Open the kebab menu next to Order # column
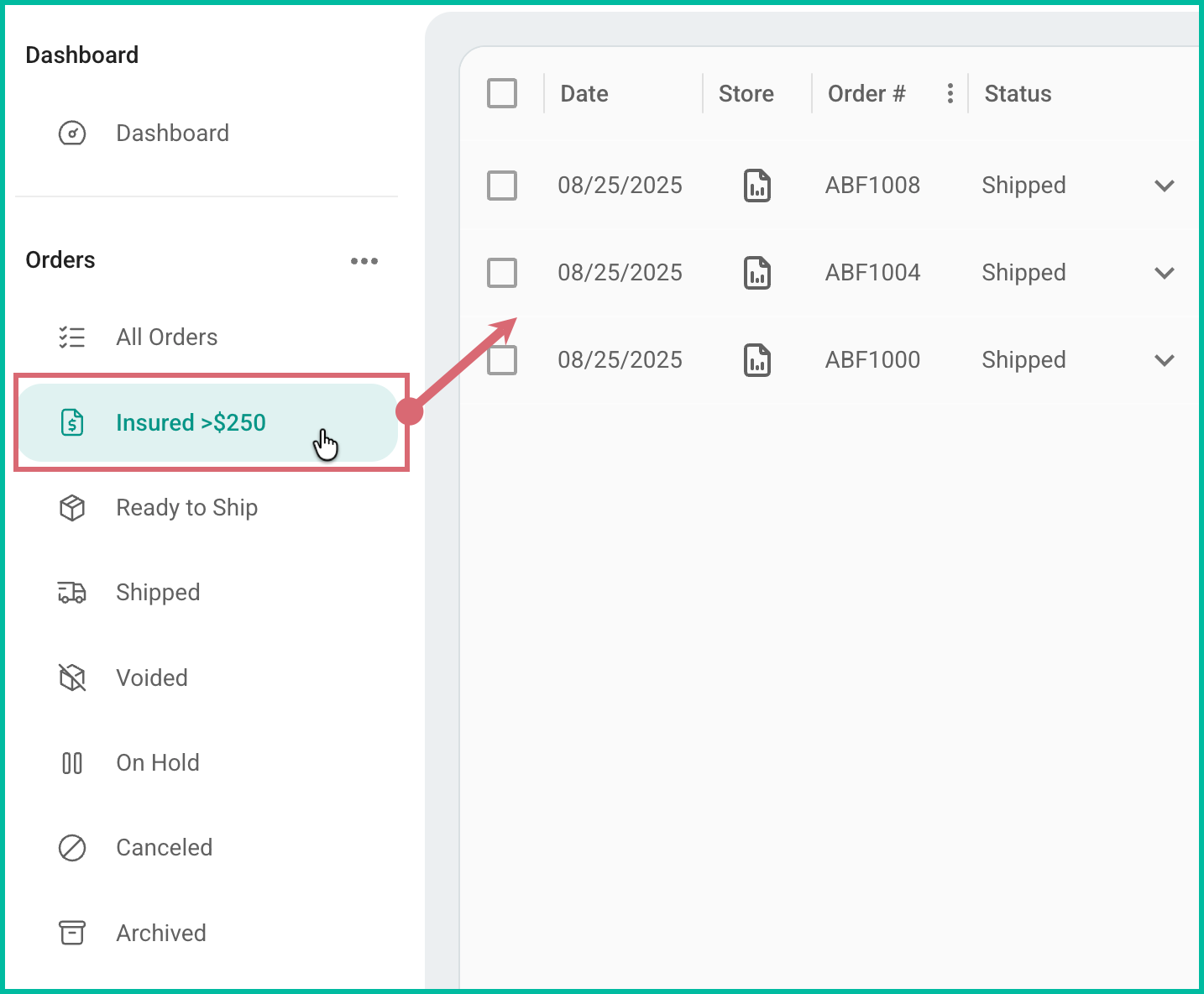The width and height of the screenshot is (1204, 994). click(950, 93)
